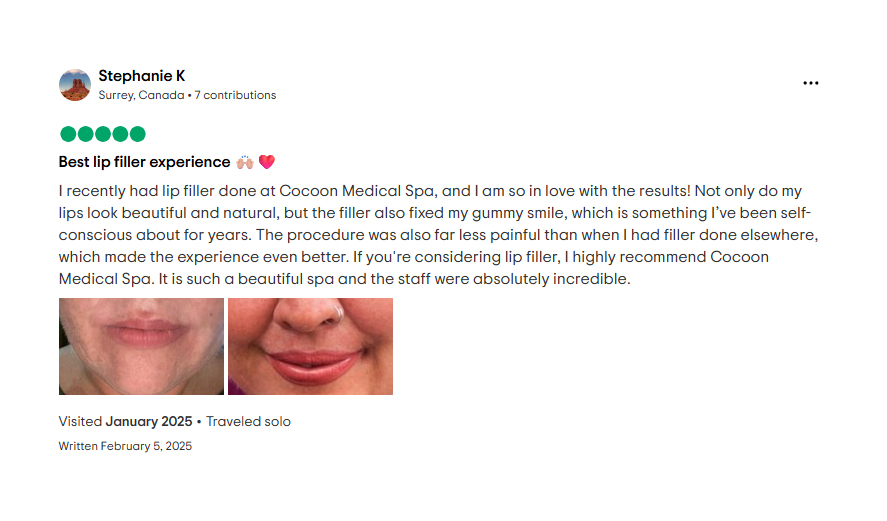Click the 'Written February 5, 2025' date
The image size is (887, 521).
[x=125, y=446]
